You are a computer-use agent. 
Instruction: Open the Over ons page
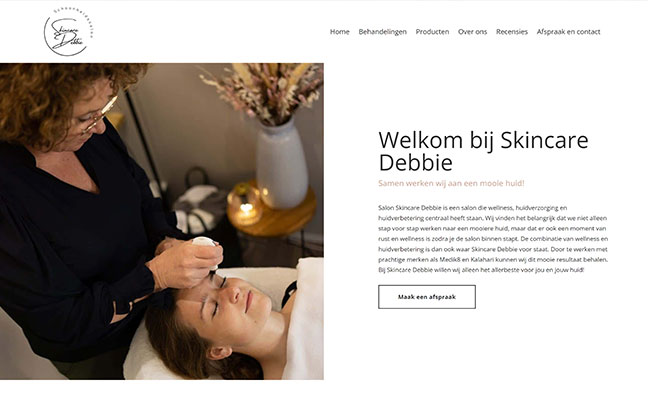472,32
